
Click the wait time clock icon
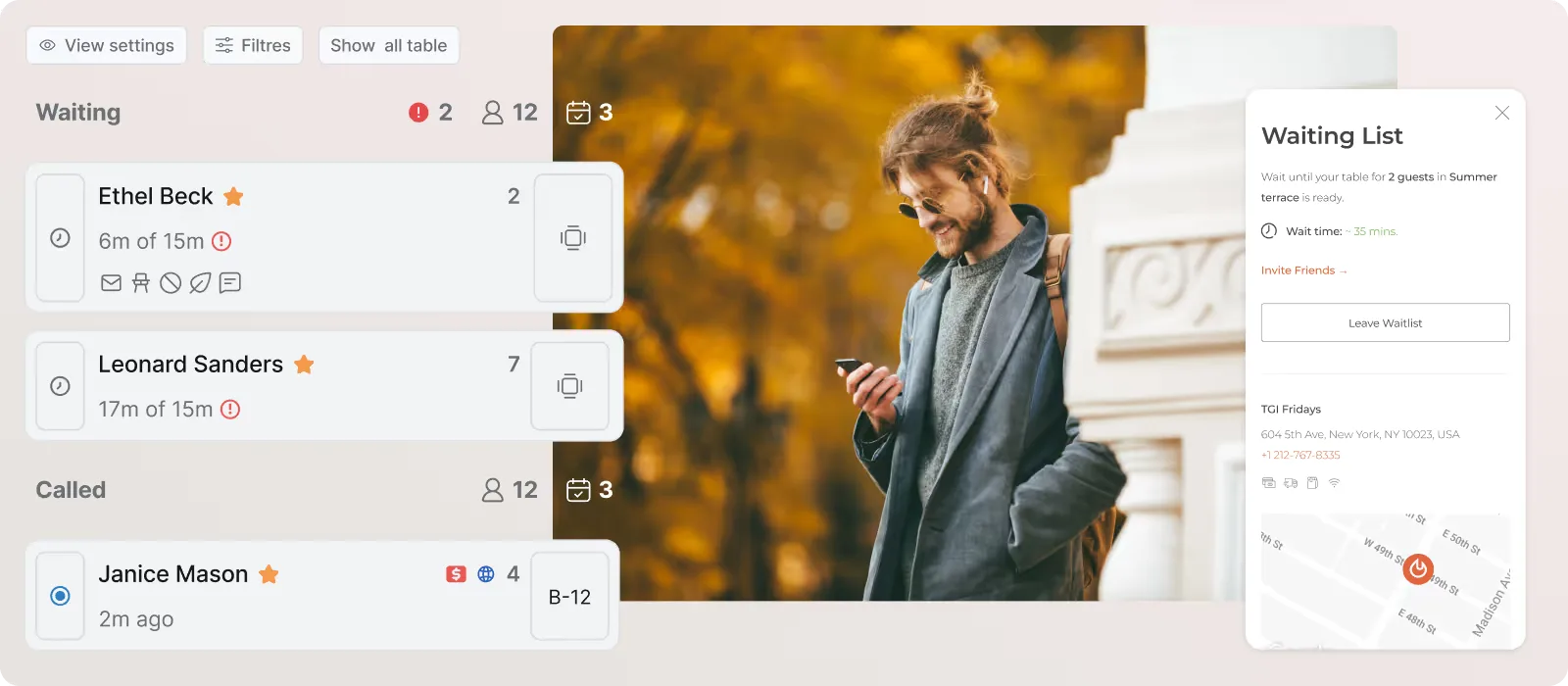tap(1269, 231)
